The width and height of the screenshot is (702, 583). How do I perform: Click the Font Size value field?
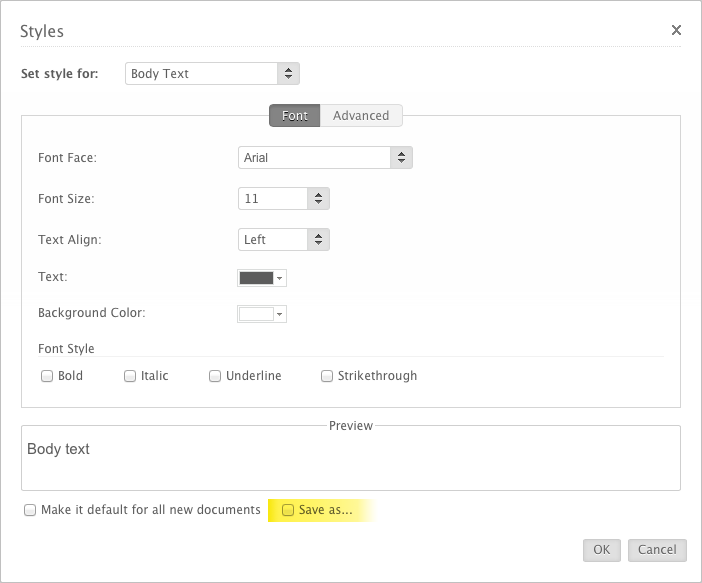272,199
